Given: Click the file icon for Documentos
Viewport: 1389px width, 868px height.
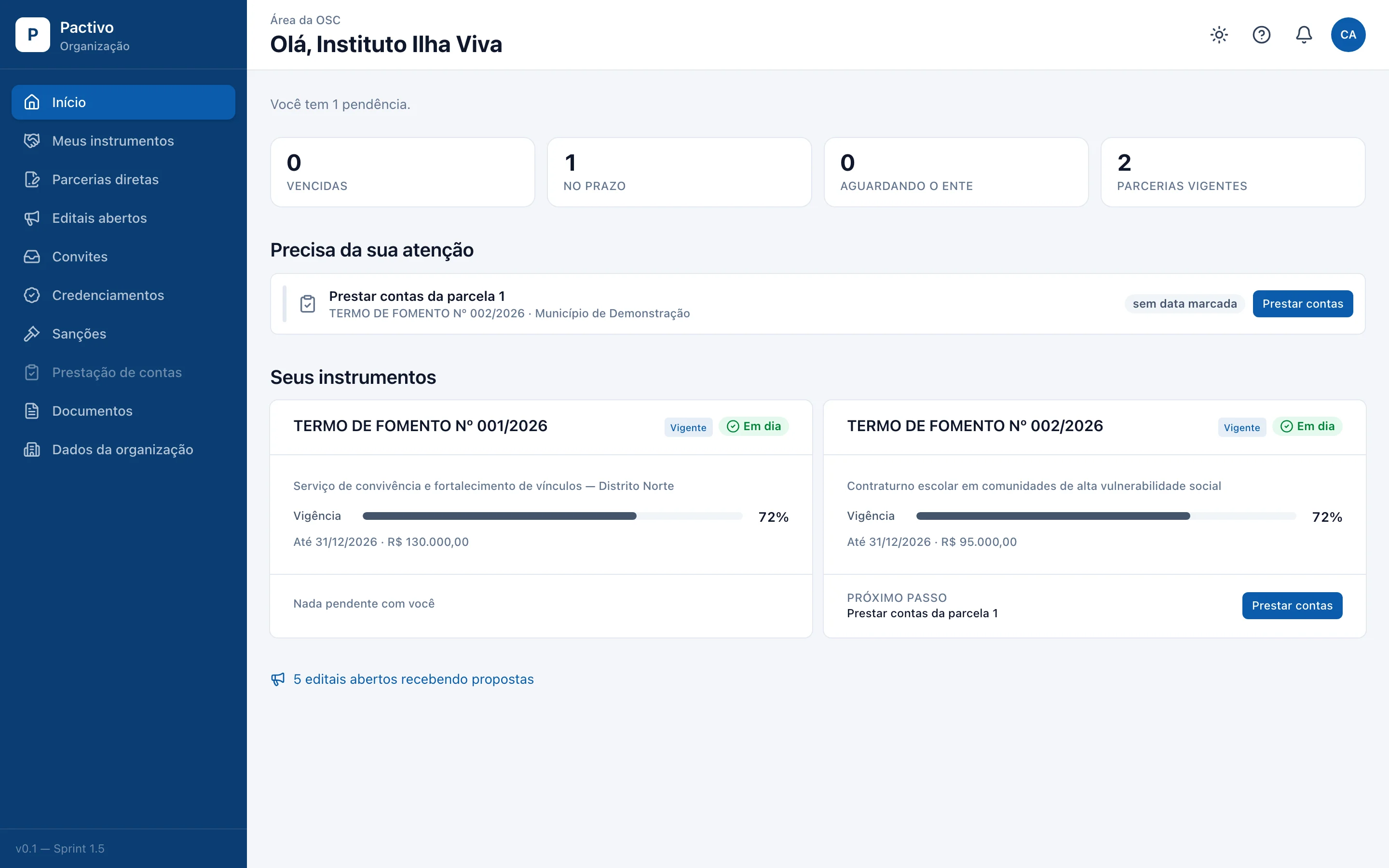Looking at the screenshot, I should 32,411.
